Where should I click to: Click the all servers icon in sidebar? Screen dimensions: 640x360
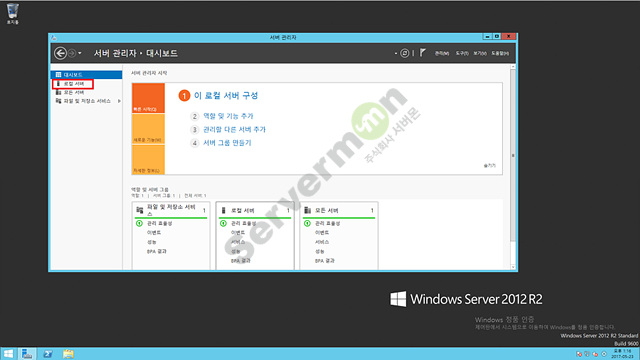[x=58, y=92]
